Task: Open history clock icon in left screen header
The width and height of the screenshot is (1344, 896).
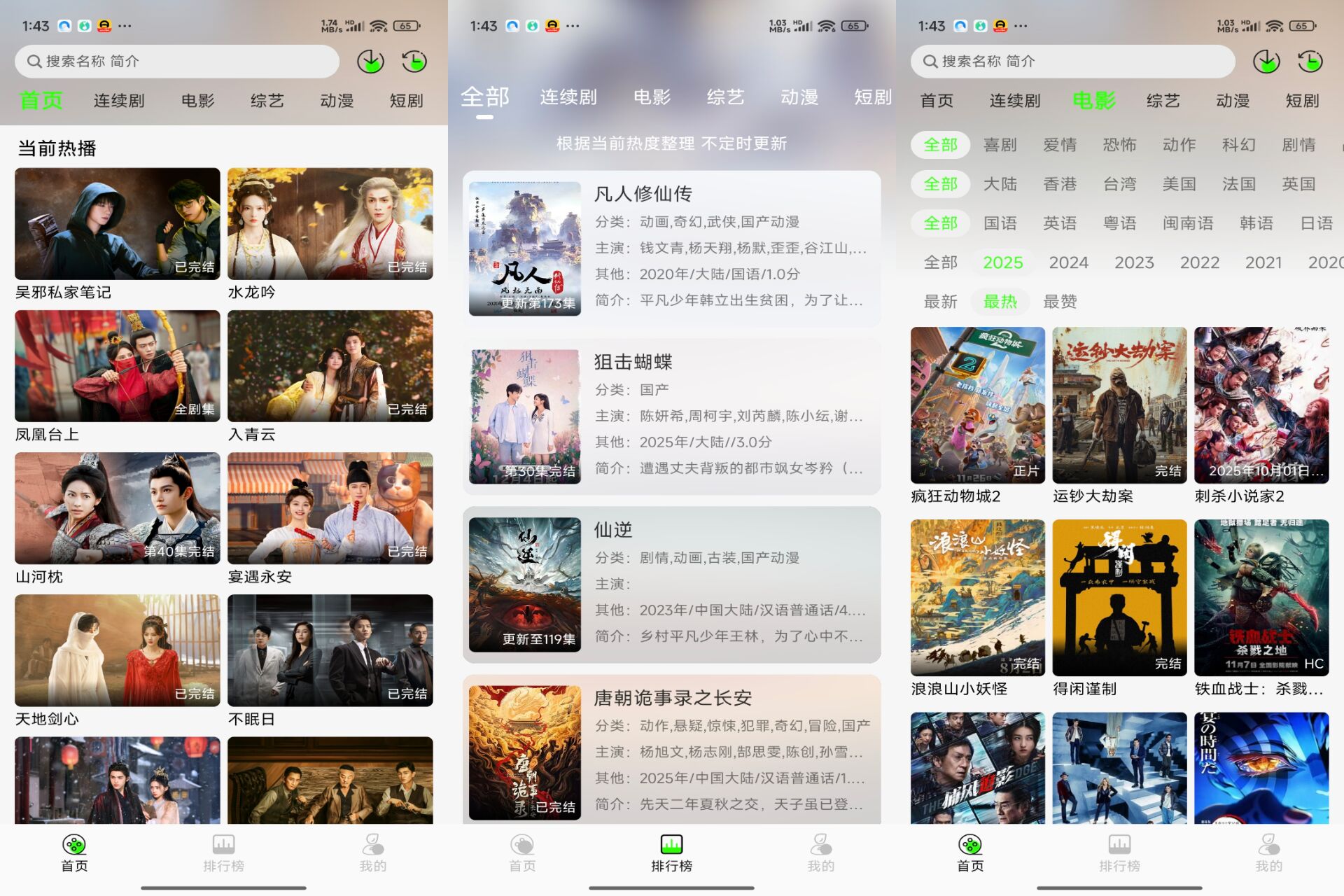Action: pyautogui.click(x=414, y=62)
